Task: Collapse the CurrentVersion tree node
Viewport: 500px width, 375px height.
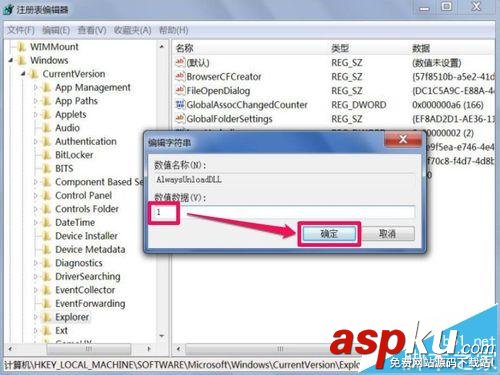Action: (x=23, y=74)
